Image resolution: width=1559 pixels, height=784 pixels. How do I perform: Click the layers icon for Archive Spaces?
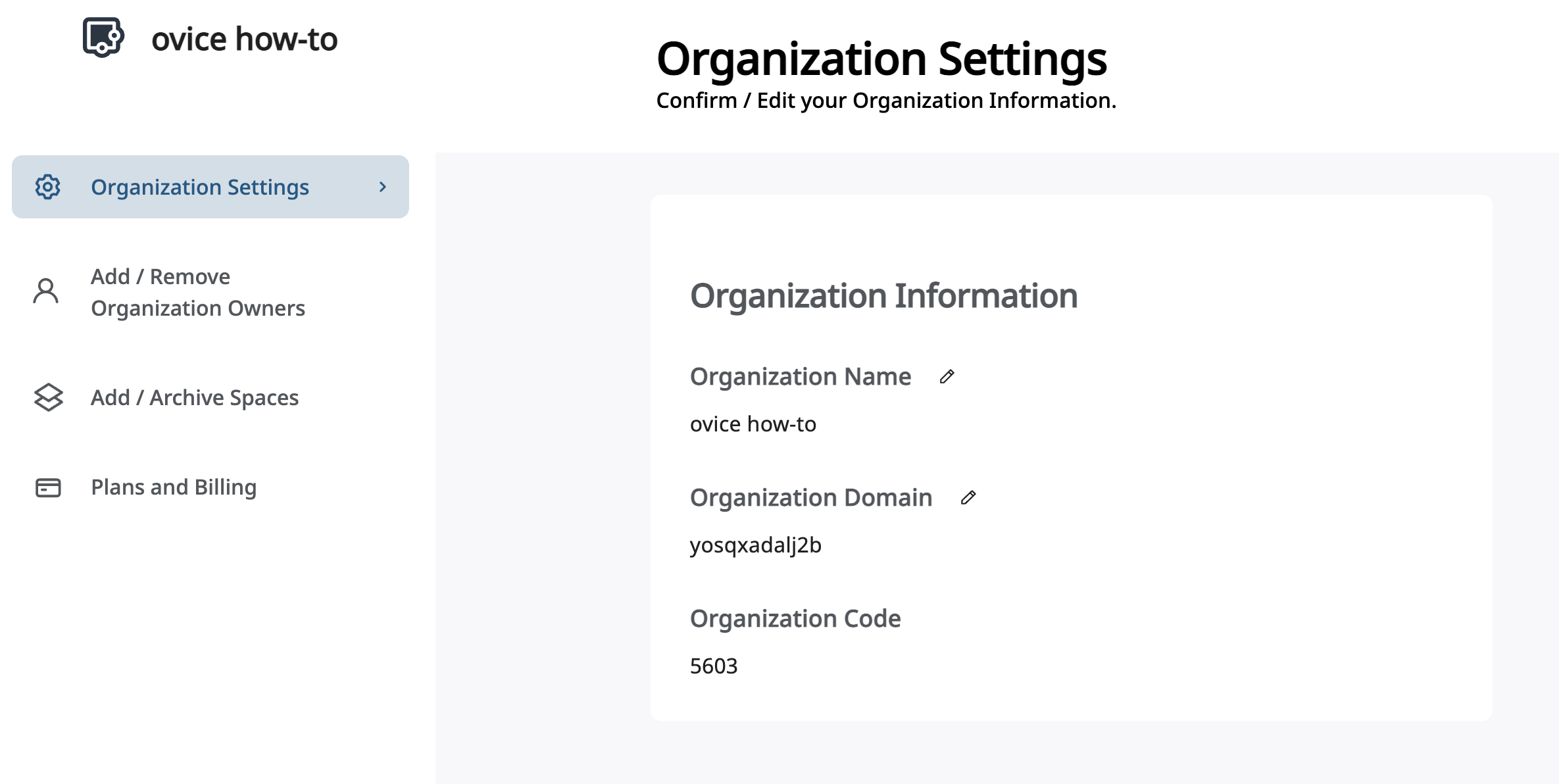click(48, 397)
